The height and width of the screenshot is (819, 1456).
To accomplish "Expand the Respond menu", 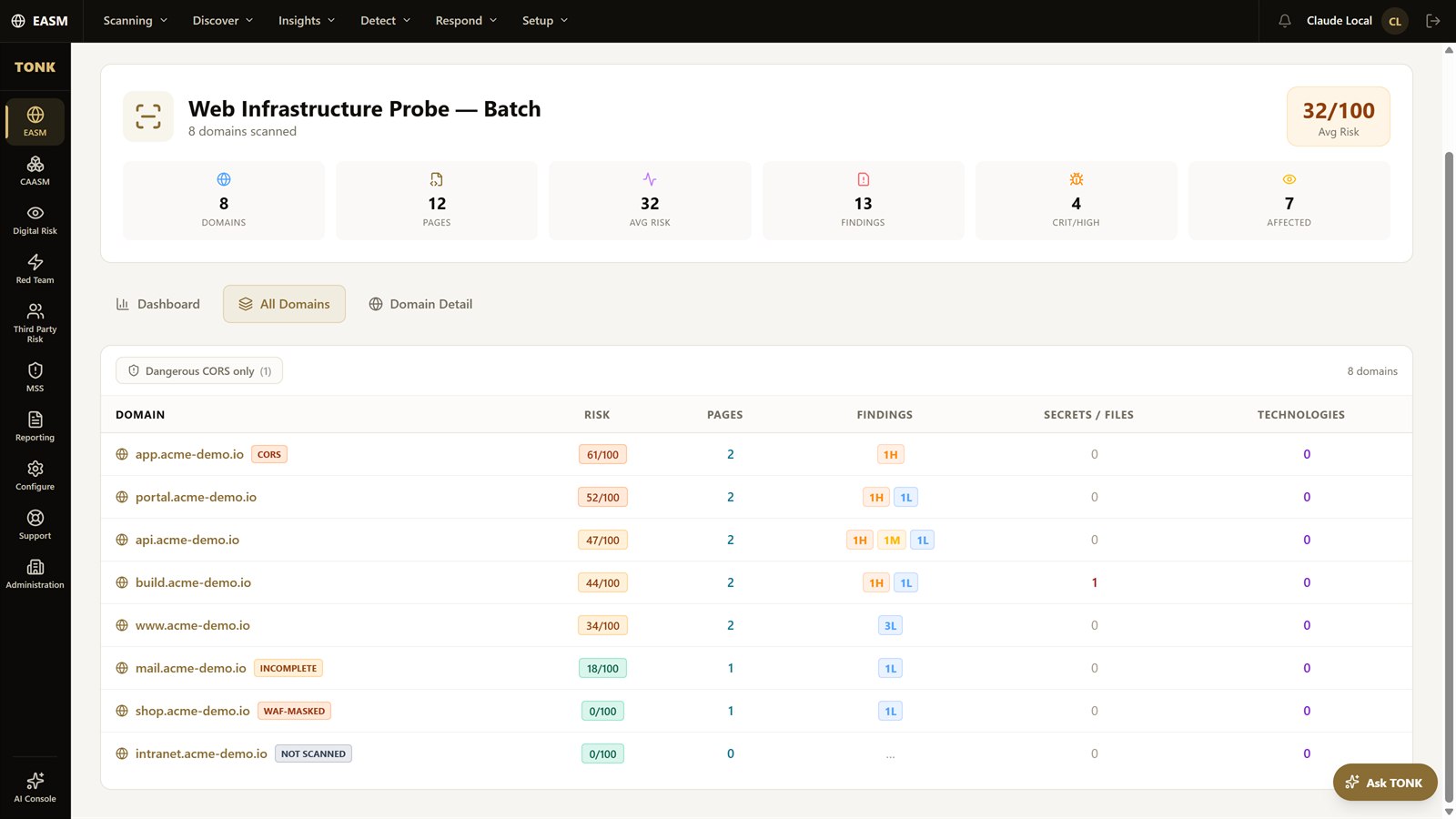I will (466, 21).
